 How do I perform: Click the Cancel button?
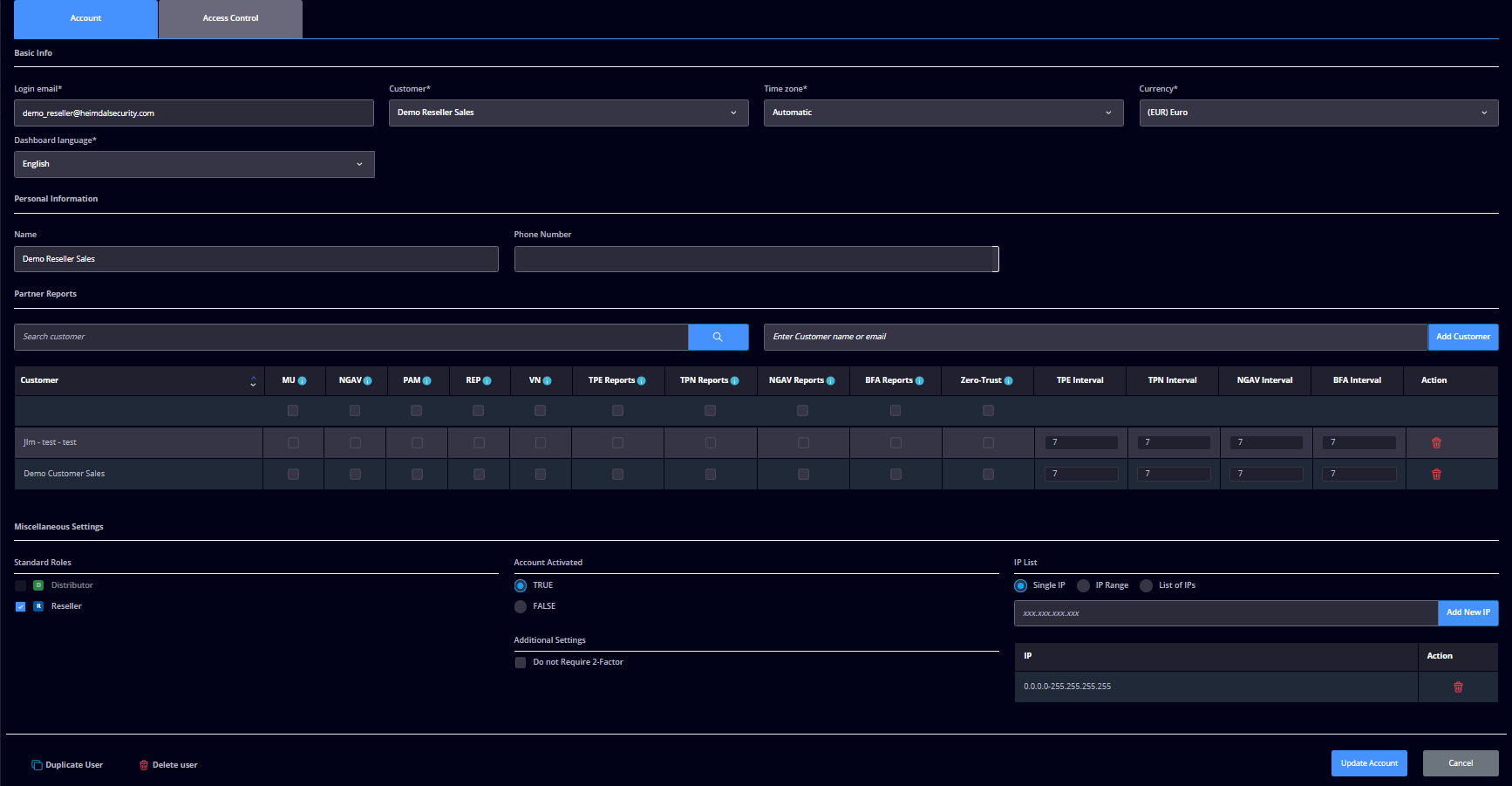point(1461,763)
